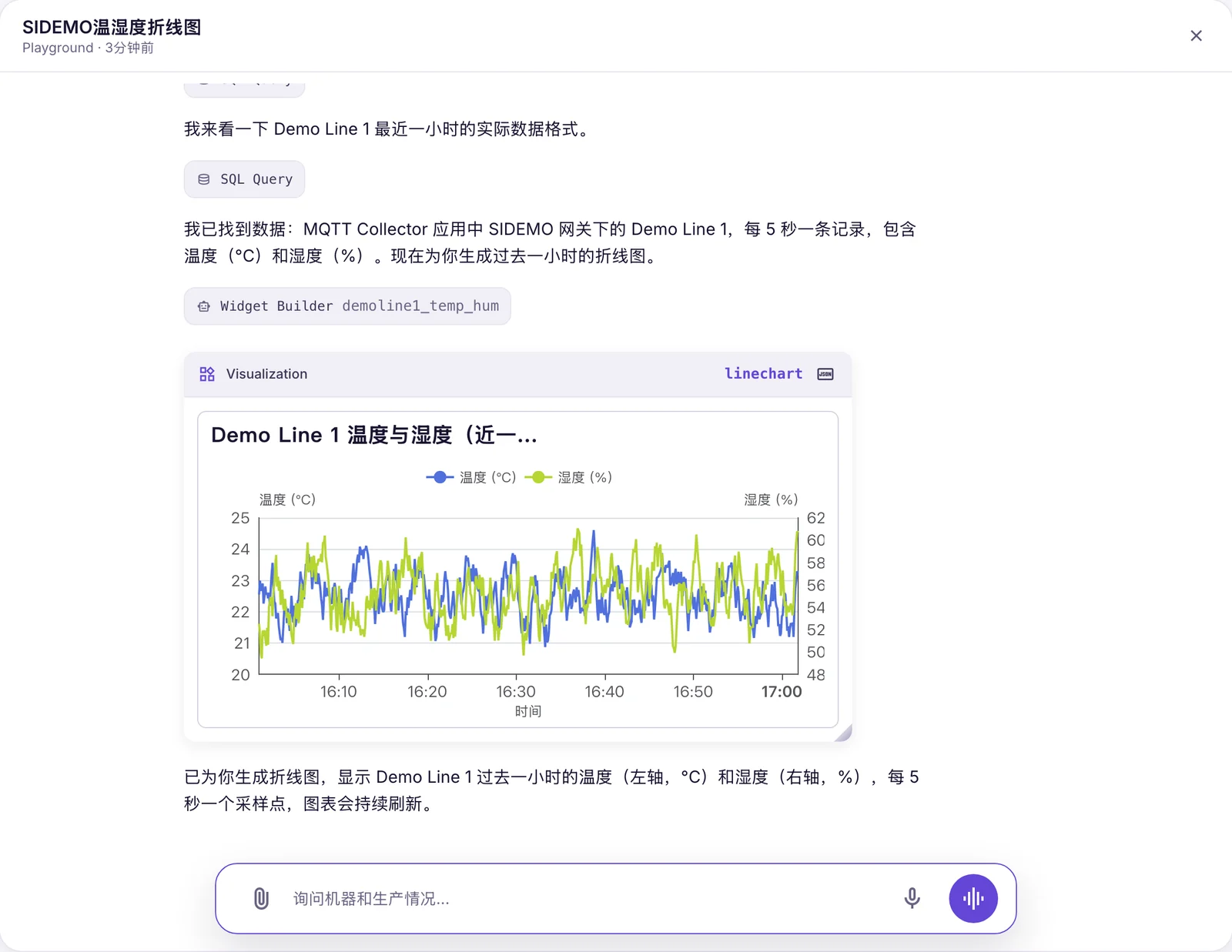The height and width of the screenshot is (952, 1232).
Task: Click the 16:20 time axis label
Action: tap(427, 692)
